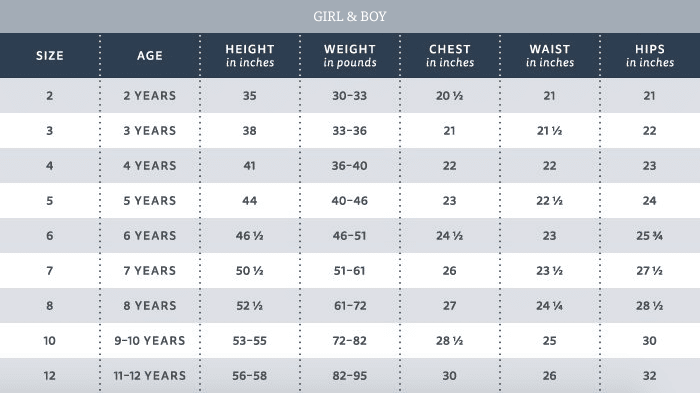Select the AGE column header
This screenshot has width=700, height=393.
[x=150, y=56]
